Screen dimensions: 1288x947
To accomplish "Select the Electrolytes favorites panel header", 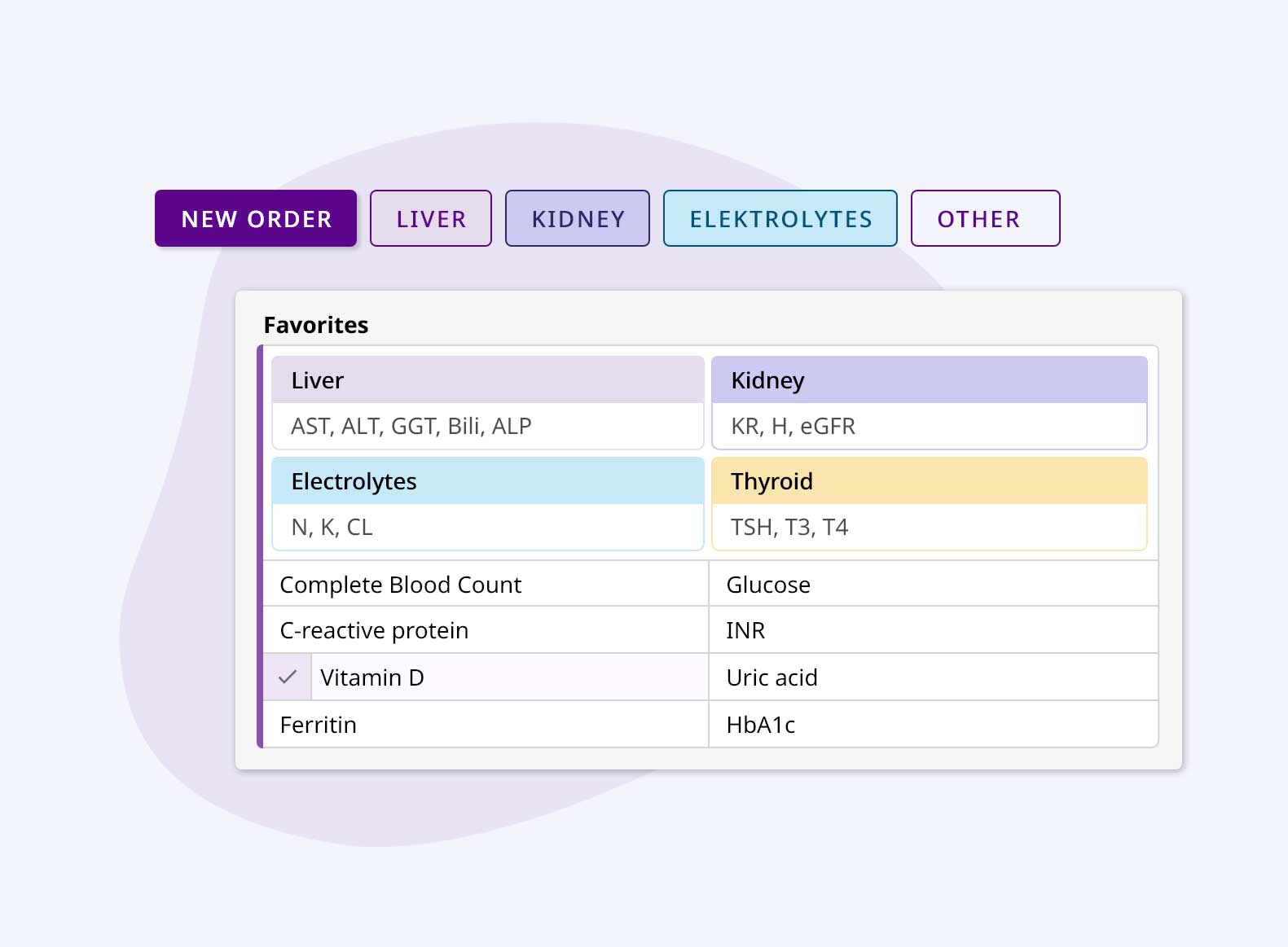I will (x=487, y=481).
